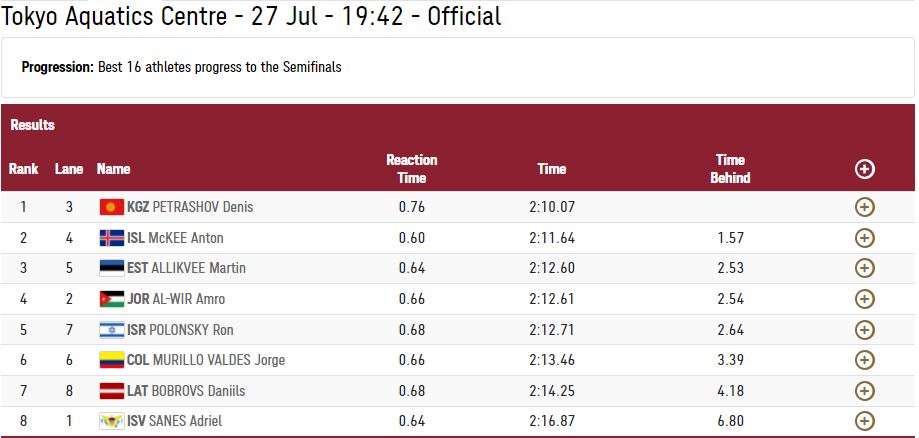Click the Virgin Islands flag icon
This screenshot has width=919, height=438.
(x=112, y=421)
